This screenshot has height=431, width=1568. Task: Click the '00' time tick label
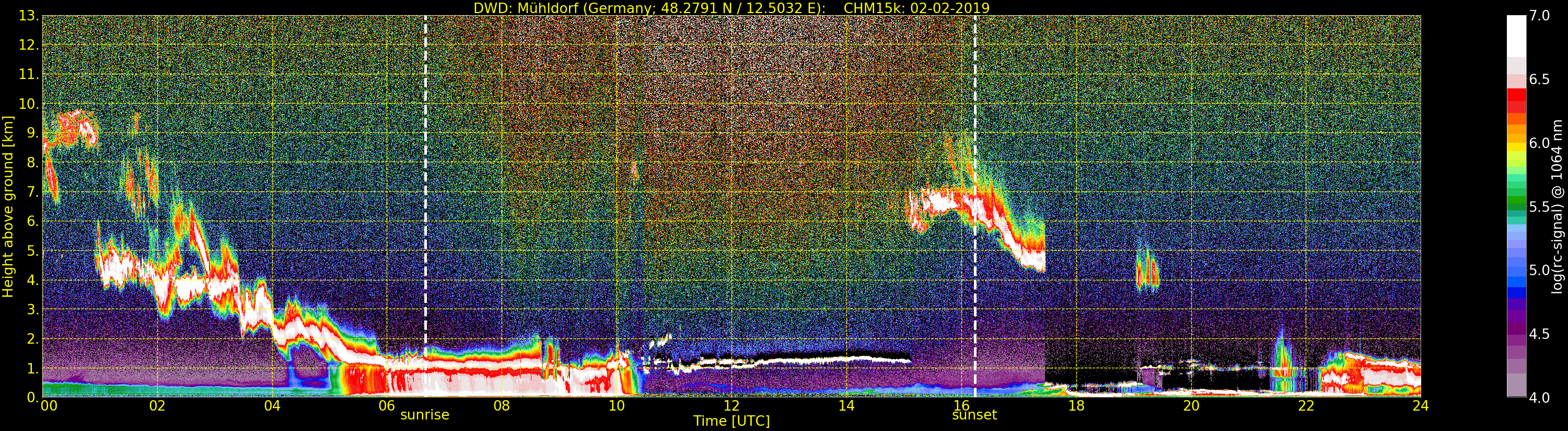click(x=49, y=405)
